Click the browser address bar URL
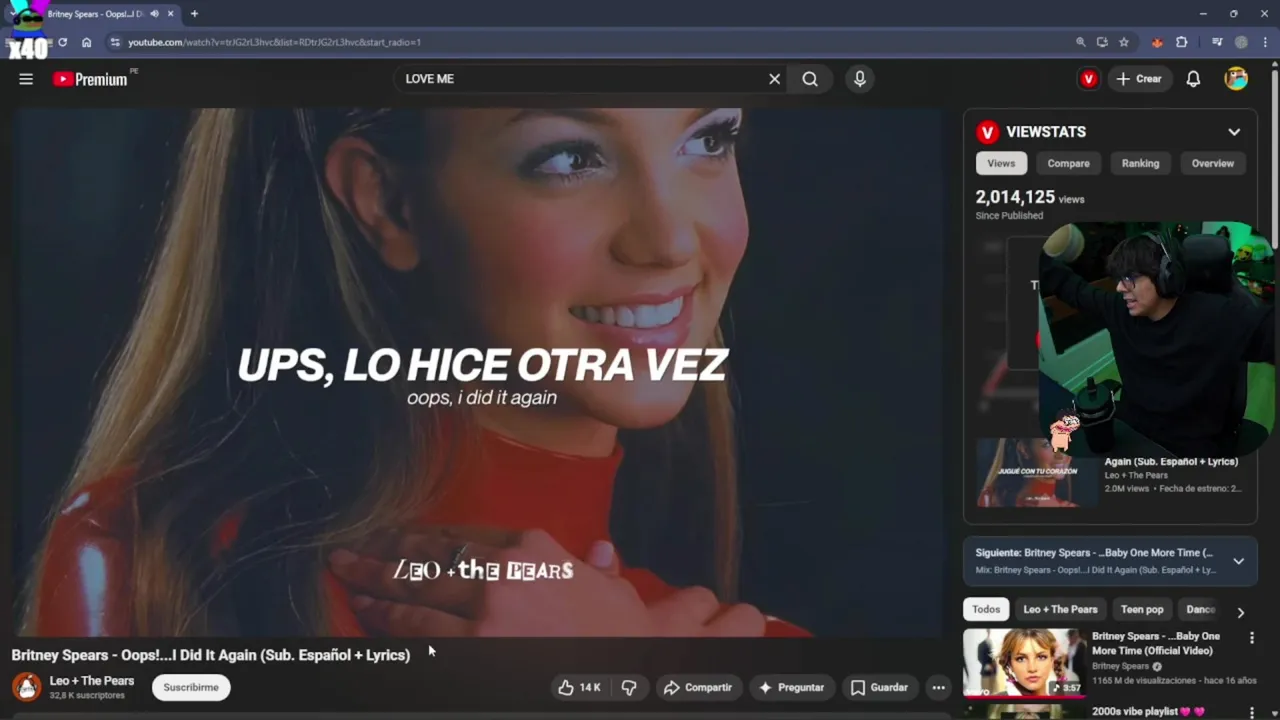This screenshot has width=1280, height=720. click(274, 42)
